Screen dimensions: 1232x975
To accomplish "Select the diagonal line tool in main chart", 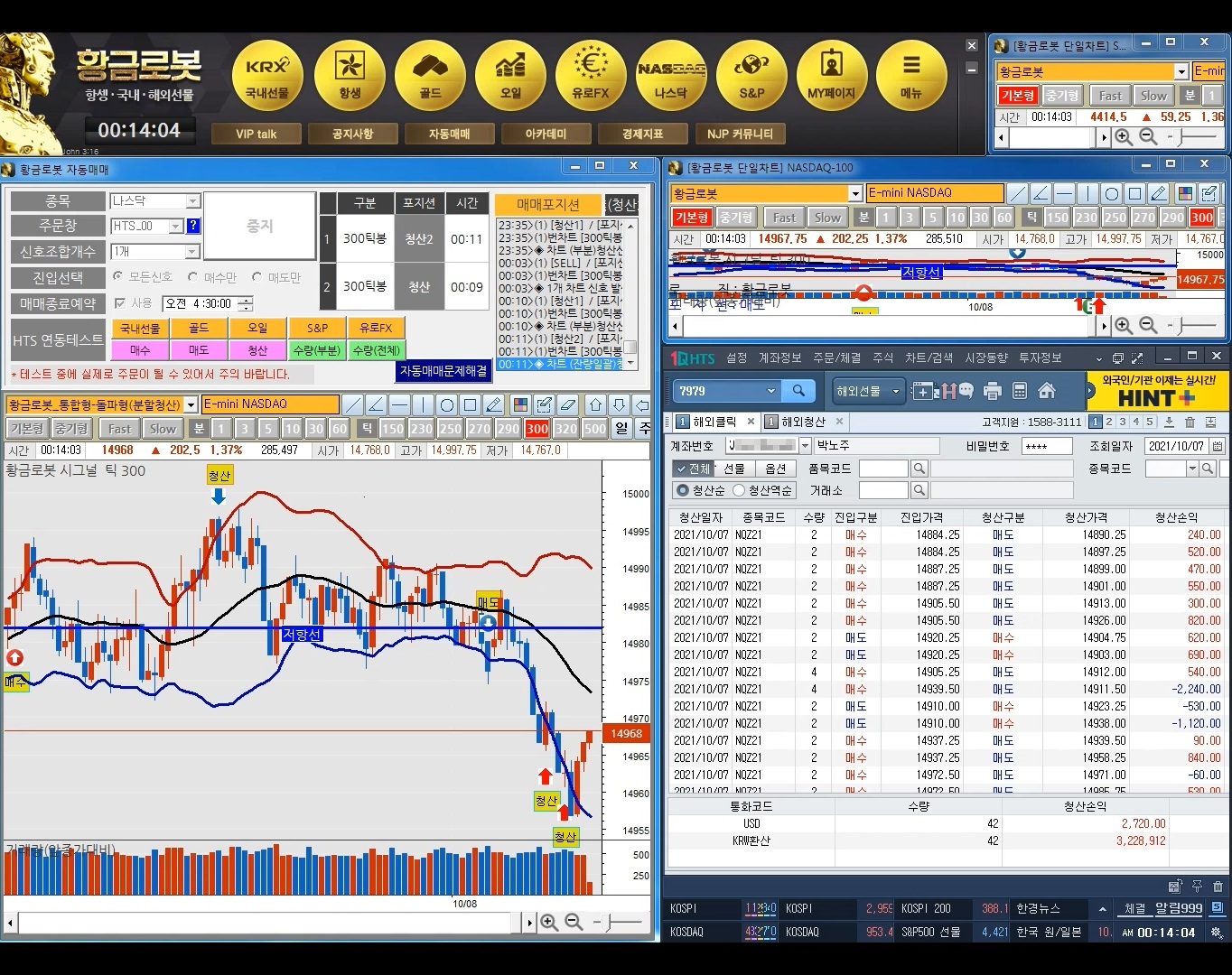I will (x=353, y=404).
